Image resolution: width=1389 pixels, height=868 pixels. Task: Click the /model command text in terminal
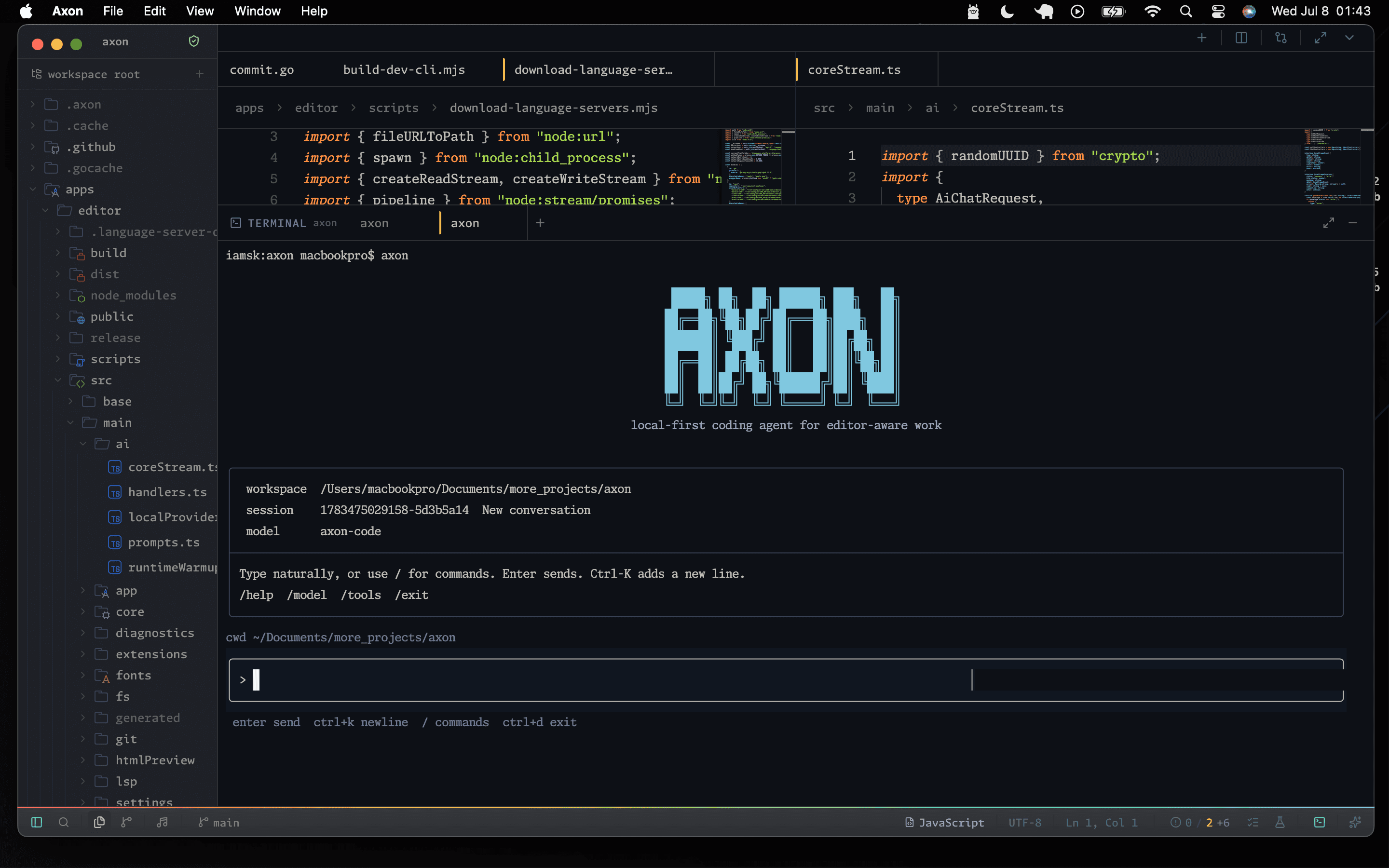(x=307, y=596)
